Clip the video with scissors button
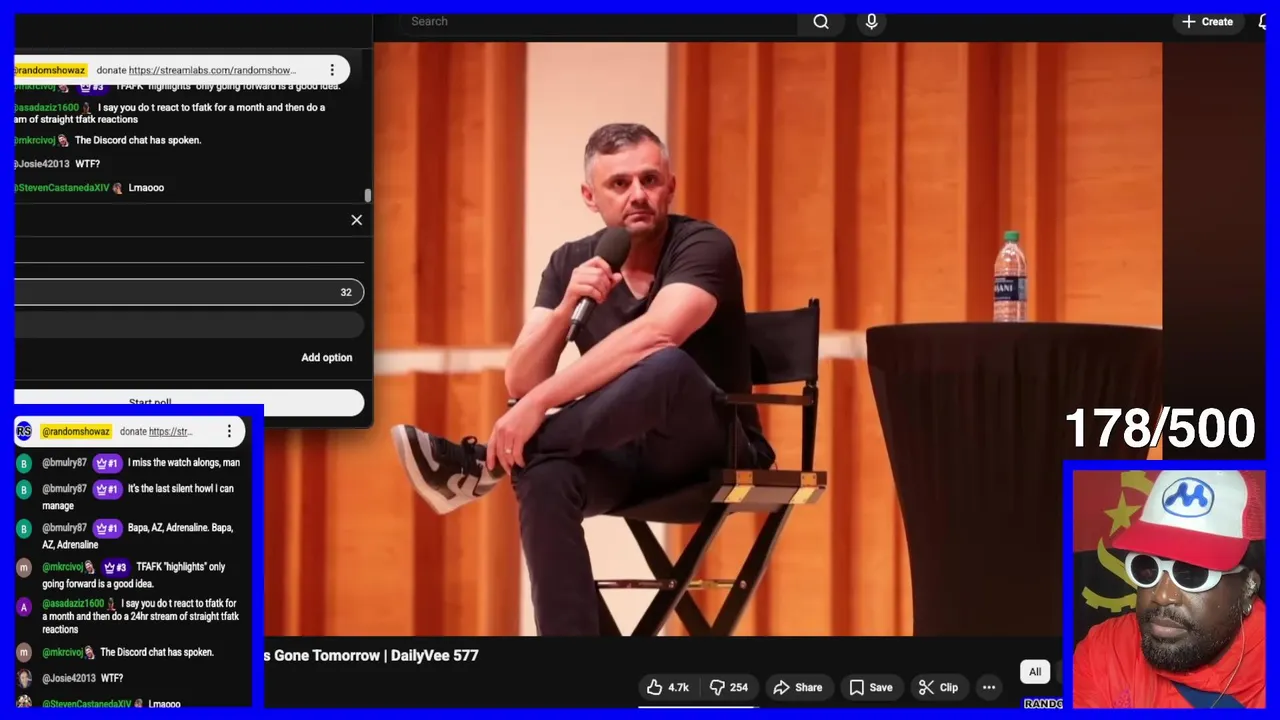The height and width of the screenshot is (720, 1280). coord(938,687)
